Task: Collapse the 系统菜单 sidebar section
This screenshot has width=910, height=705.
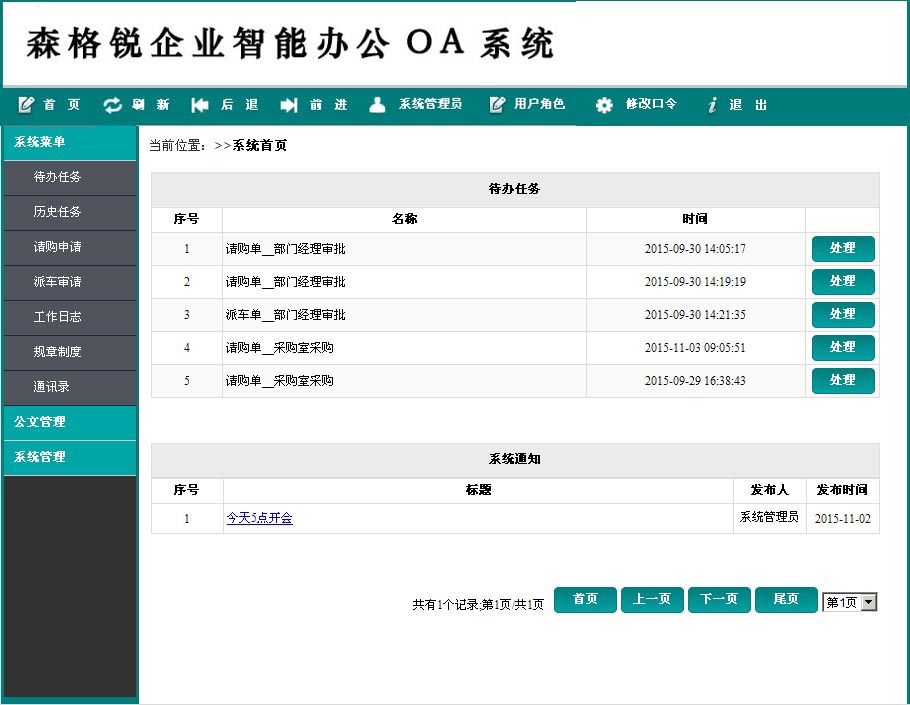Action: pos(69,142)
